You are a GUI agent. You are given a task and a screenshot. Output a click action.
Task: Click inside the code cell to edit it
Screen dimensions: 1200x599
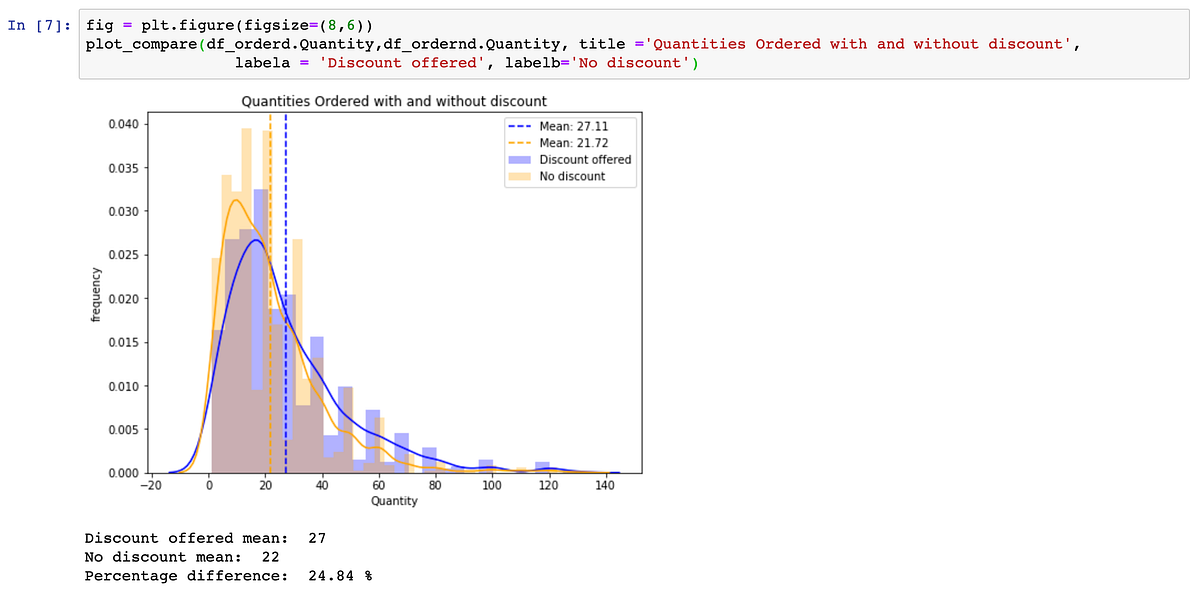(400, 45)
